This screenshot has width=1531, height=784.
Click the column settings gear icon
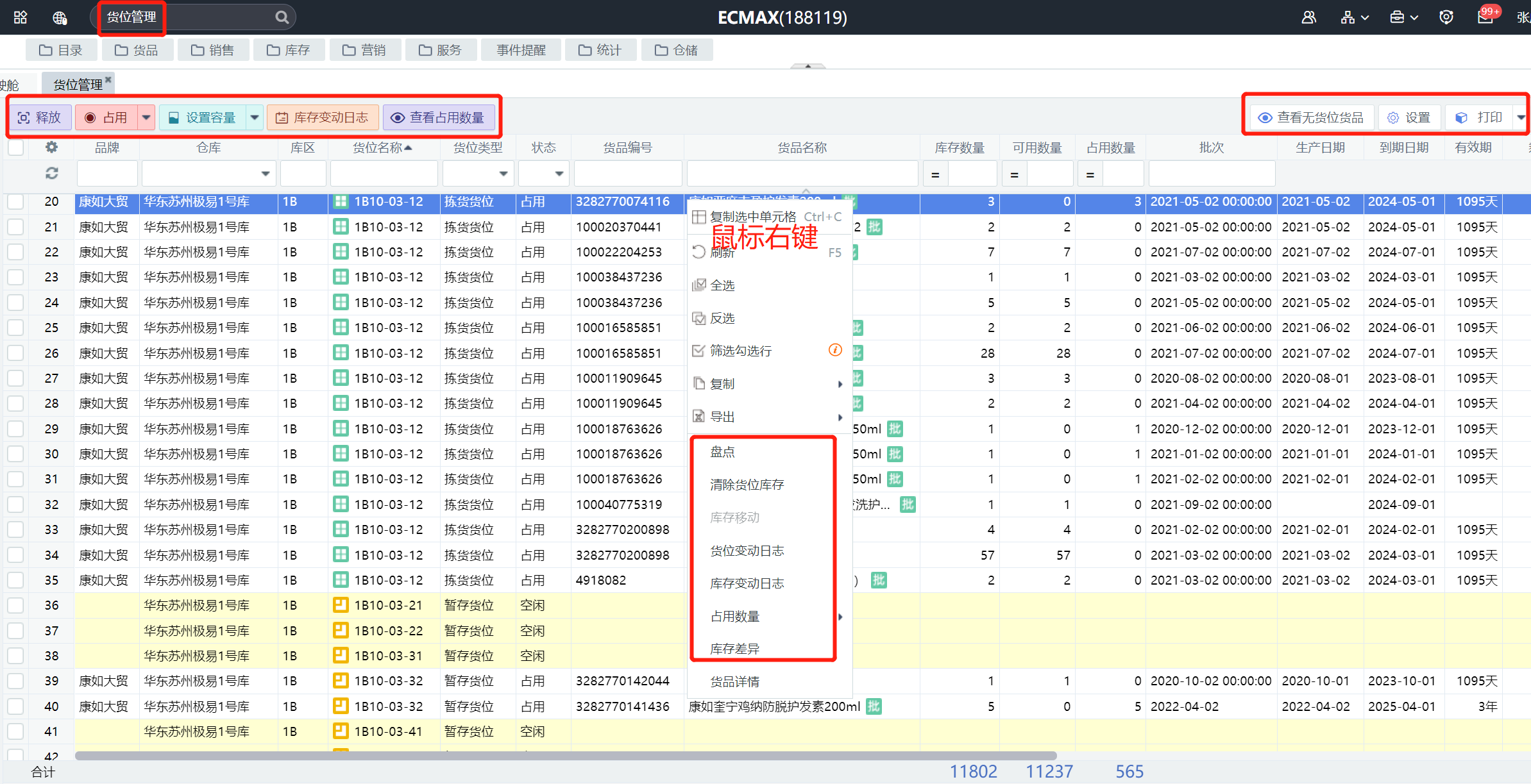tap(52, 147)
